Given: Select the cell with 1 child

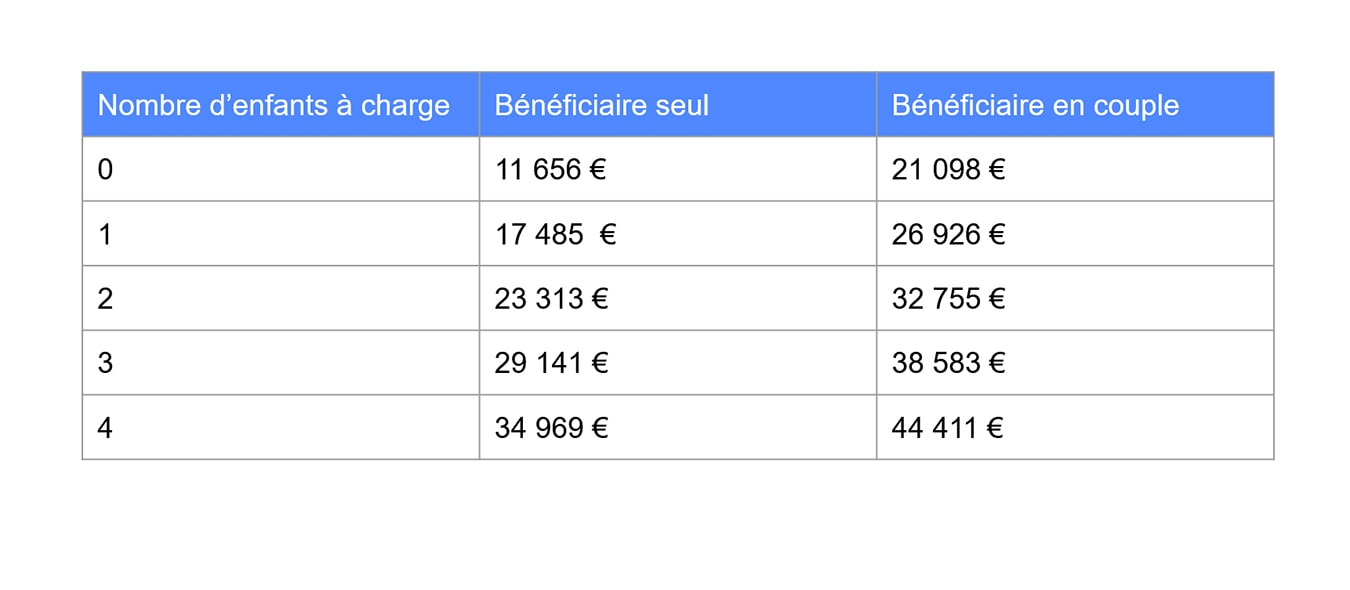Looking at the screenshot, I should [x=105, y=234].
